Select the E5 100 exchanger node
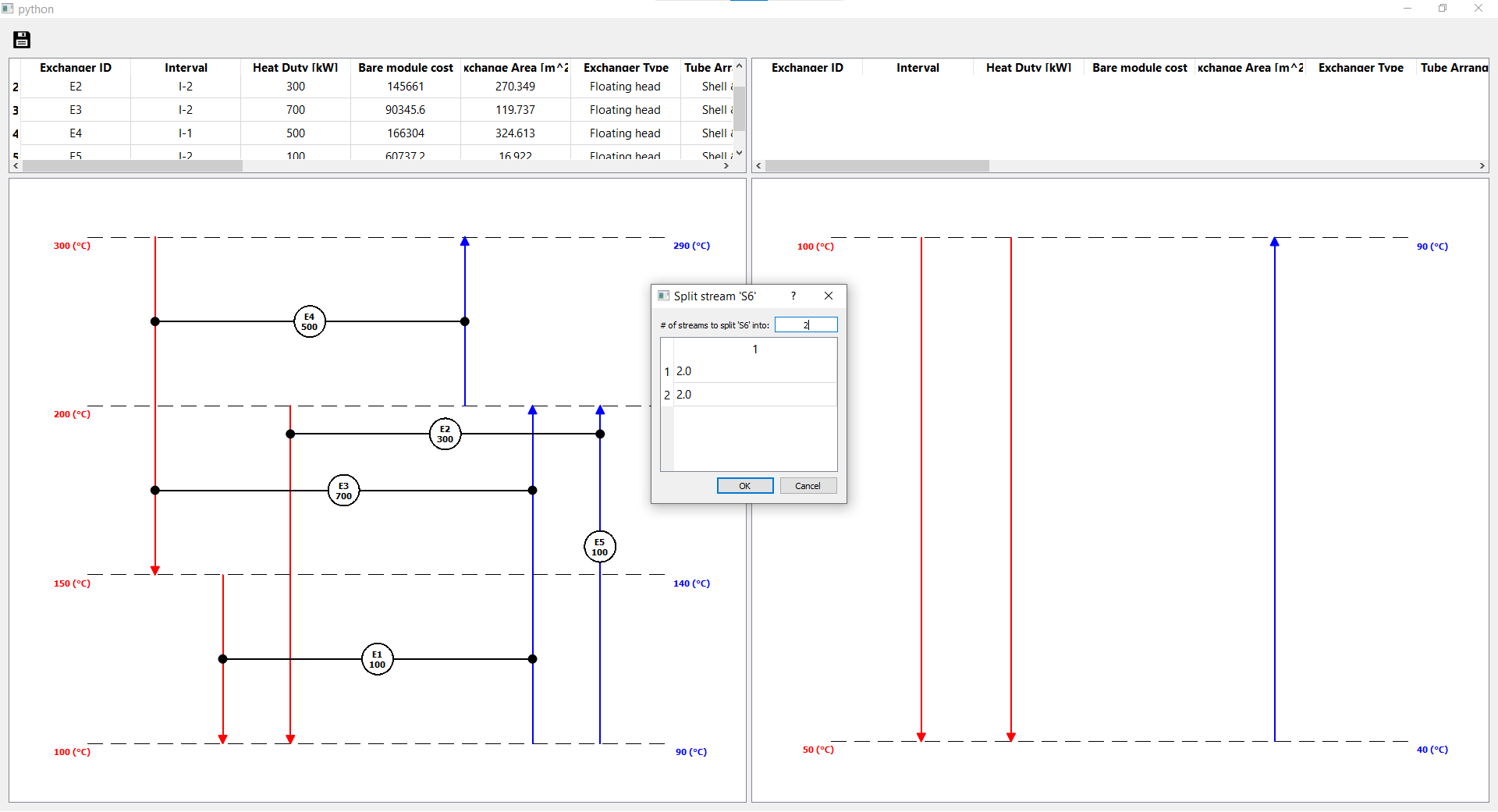The width and height of the screenshot is (1498, 812). (x=600, y=547)
